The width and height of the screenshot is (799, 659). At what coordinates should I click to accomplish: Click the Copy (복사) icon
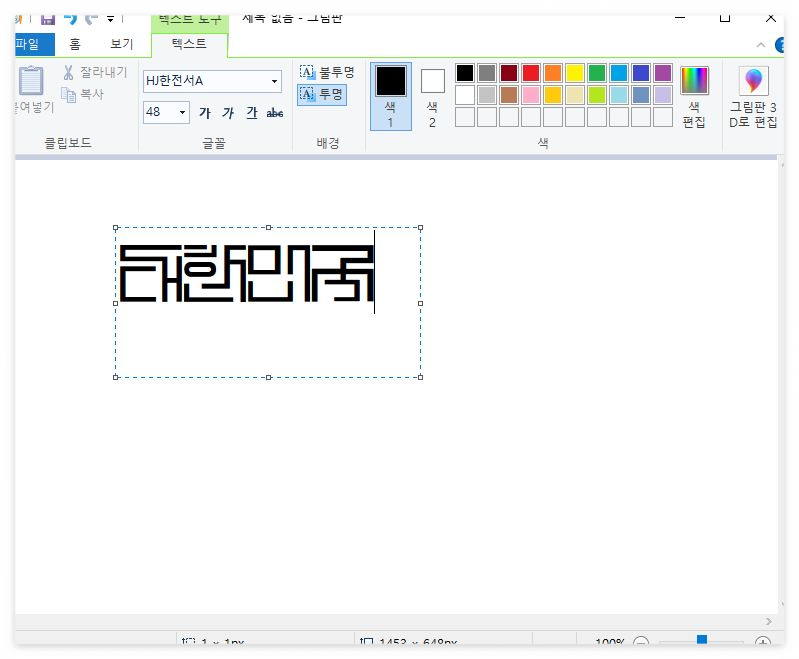pyautogui.click(x=69, y=94)
